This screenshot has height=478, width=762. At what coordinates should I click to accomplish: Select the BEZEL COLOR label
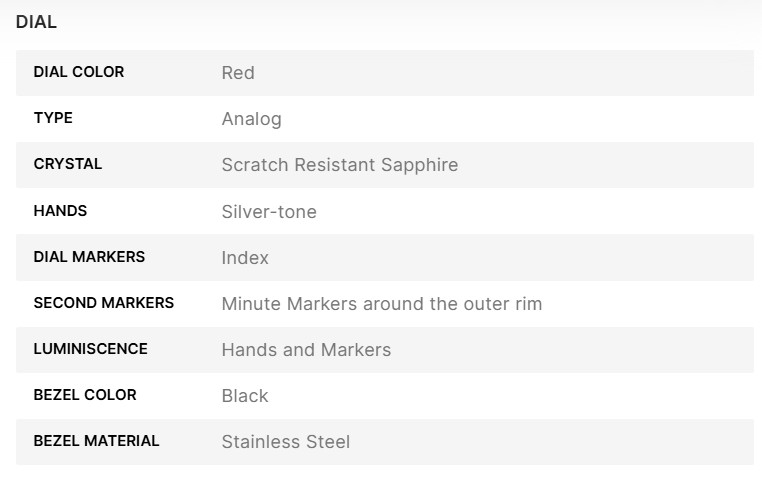coord(85,394)
